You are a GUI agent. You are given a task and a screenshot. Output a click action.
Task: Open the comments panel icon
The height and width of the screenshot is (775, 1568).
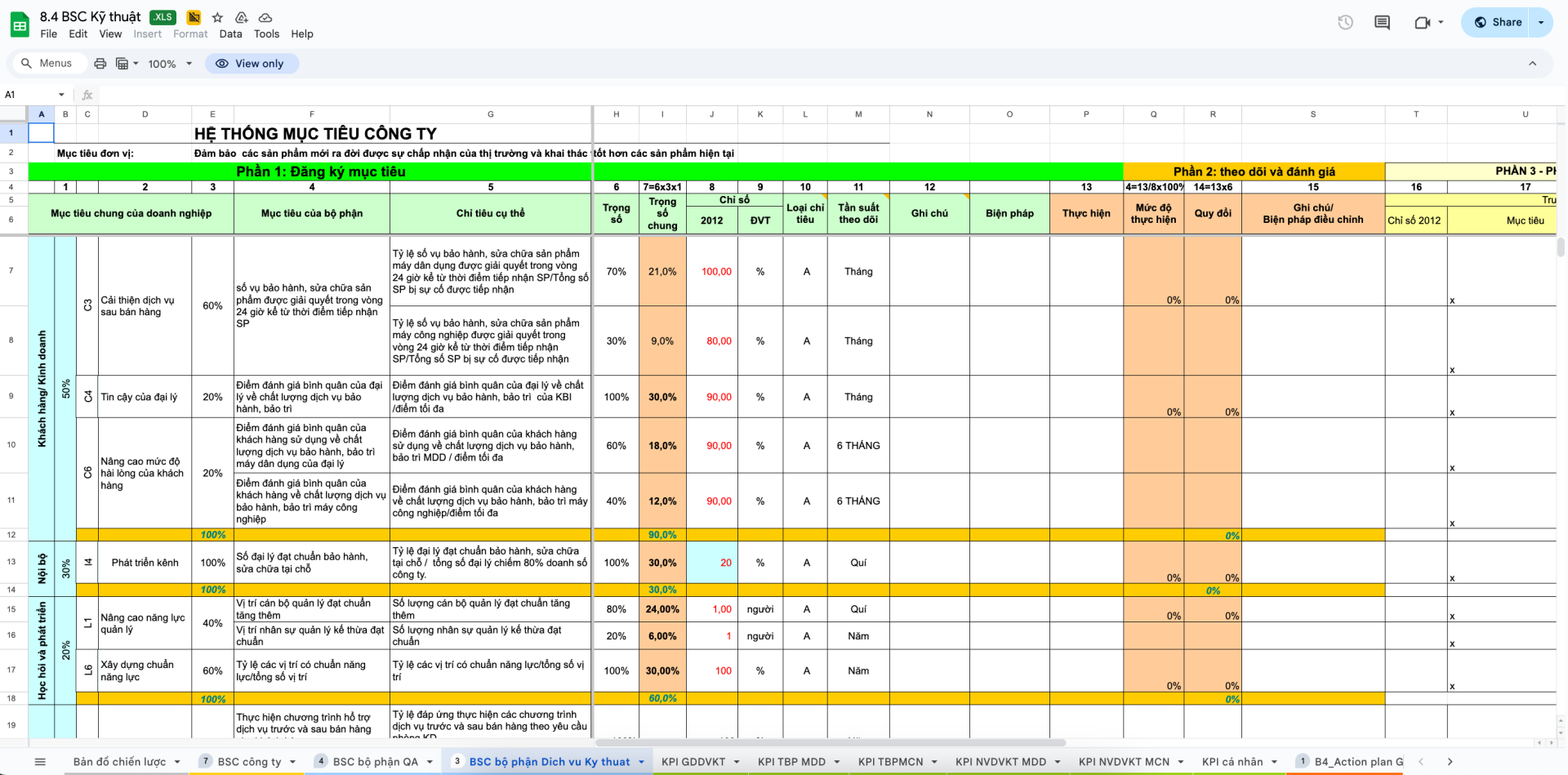(x=1382, y=22)
